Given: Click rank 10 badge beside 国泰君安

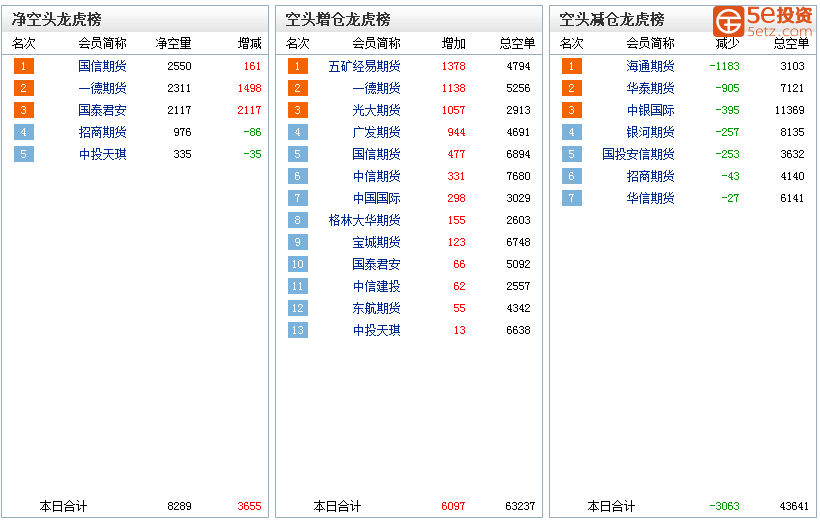Looking at the screenshot, I should pyautogui.click(x=298, y=264).
